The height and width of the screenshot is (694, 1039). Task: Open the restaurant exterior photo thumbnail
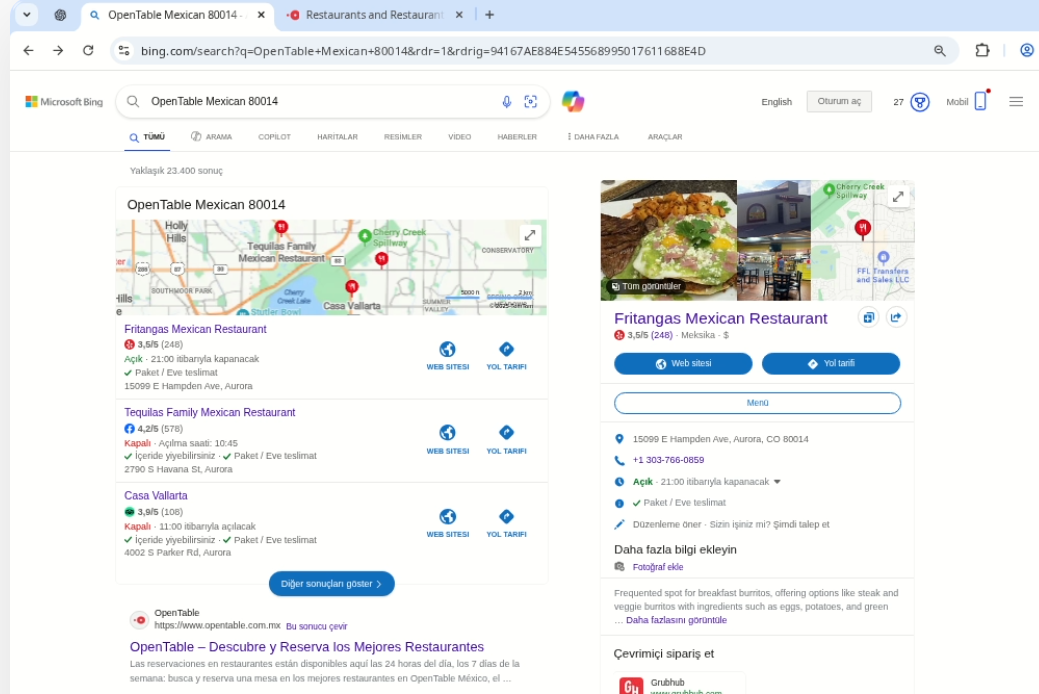(x=773, y=211)
